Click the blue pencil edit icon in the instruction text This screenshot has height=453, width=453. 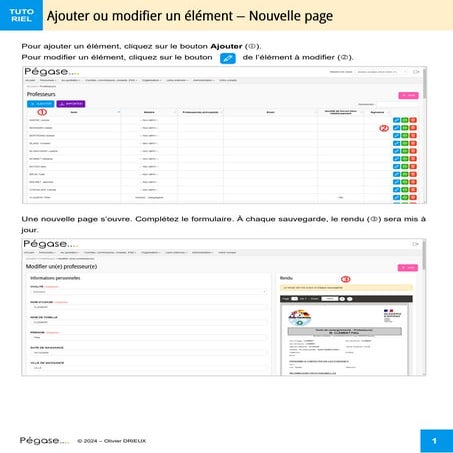click(228, 58)
